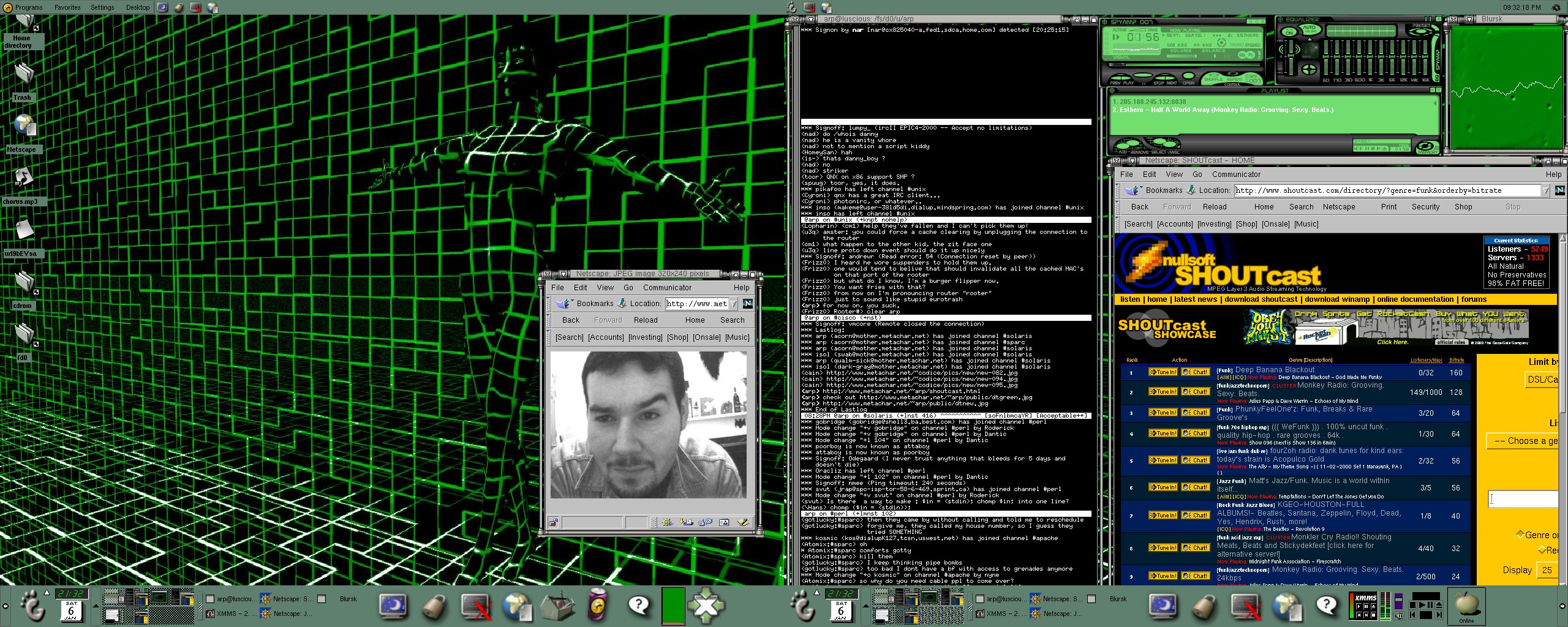This screenshot has height=627, width=1568.
Task: Open the Communicator menu in SHOUTcast window
Action: [1236, 175]
